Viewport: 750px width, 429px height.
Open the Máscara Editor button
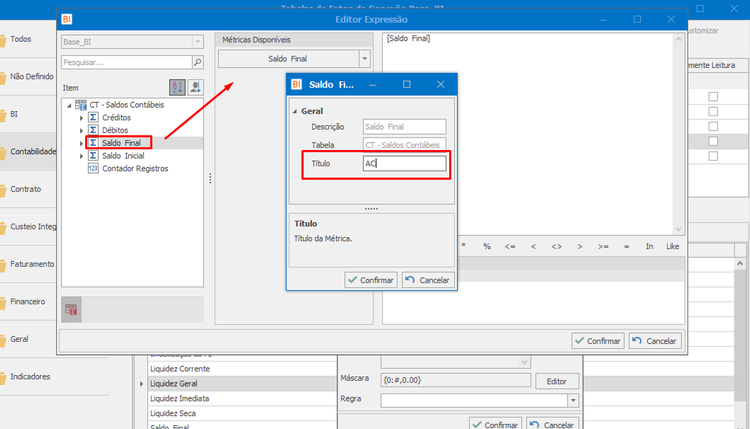click(557, 381)
